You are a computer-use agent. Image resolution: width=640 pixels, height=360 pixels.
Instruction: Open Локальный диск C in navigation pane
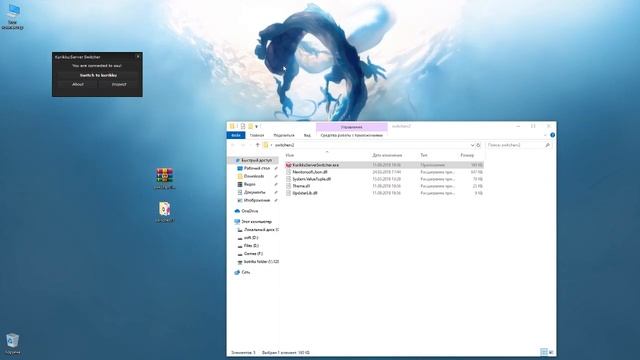click(260, 230)
